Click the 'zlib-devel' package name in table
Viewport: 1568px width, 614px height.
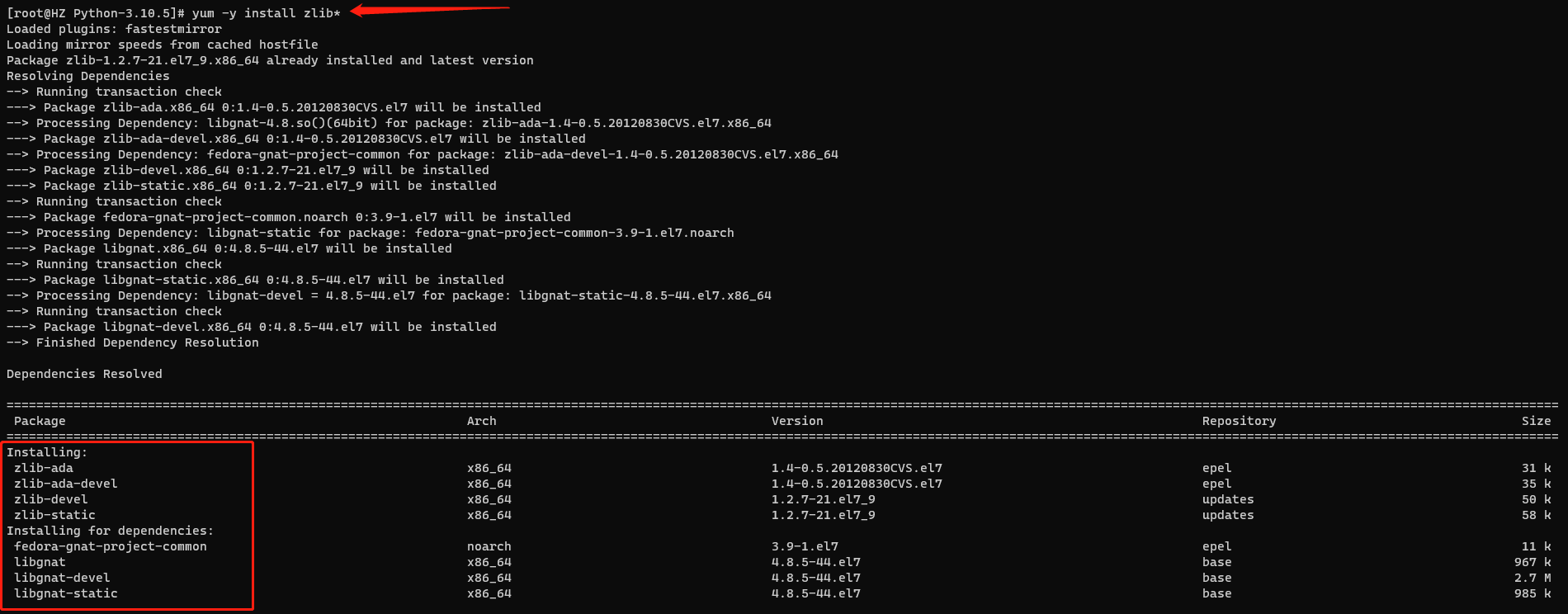click(x=51, y=499)
